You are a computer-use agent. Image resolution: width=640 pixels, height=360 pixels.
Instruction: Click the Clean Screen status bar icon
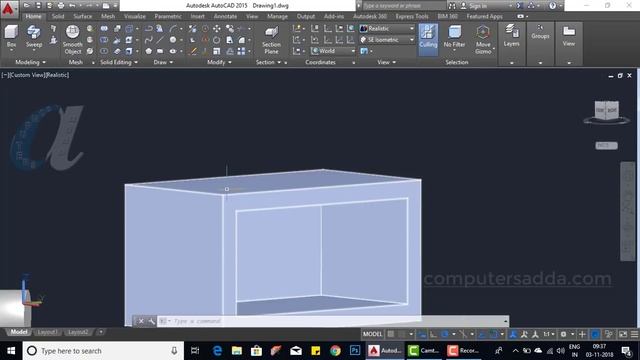tap(623, 334)
